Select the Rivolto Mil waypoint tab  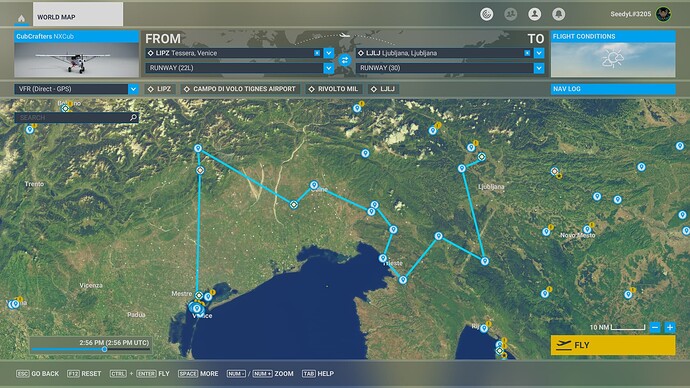point(334,89)
